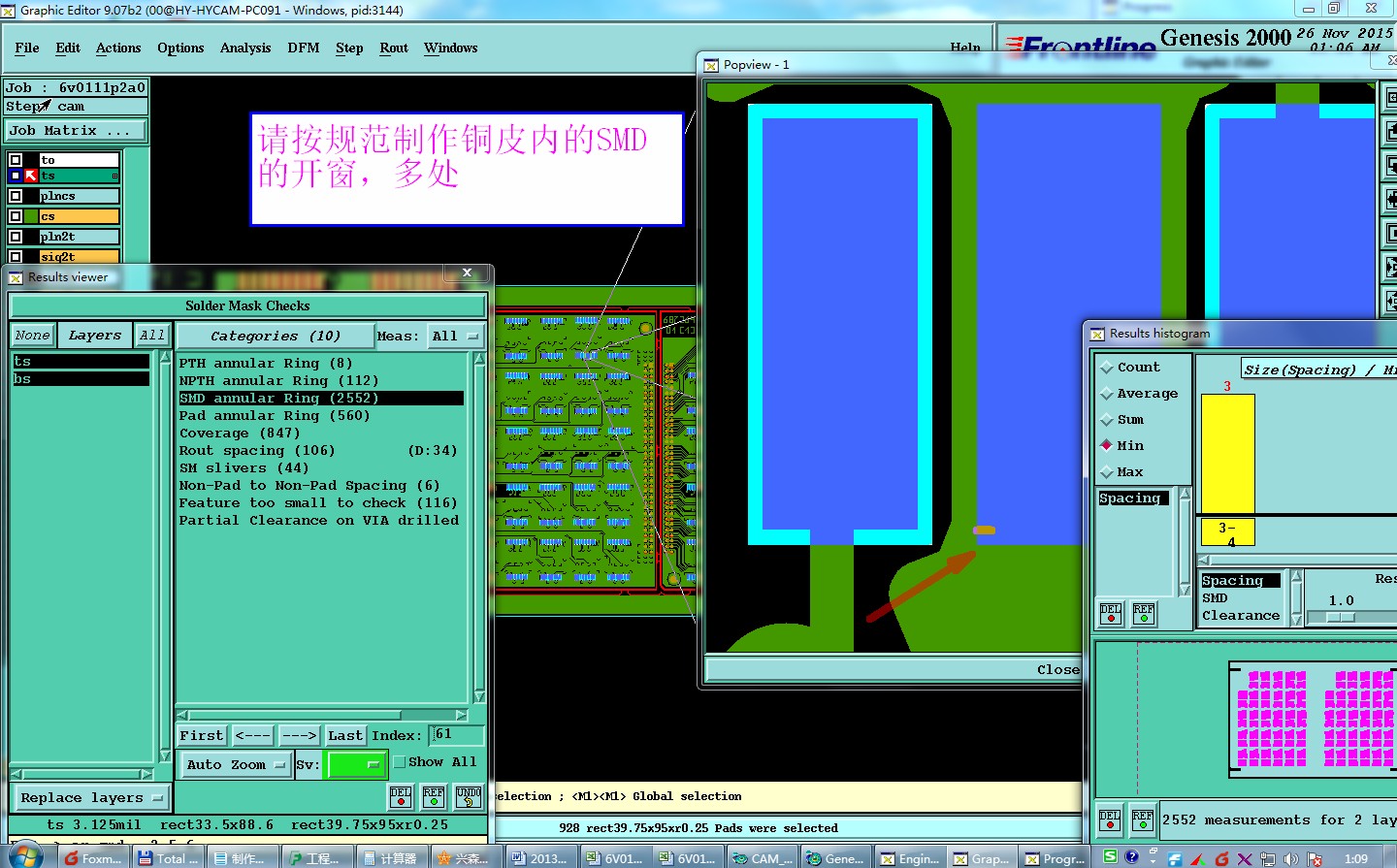Click DEL icon beside measurements status text
Screen dimensions: 1397x868
coord(1110,820)
